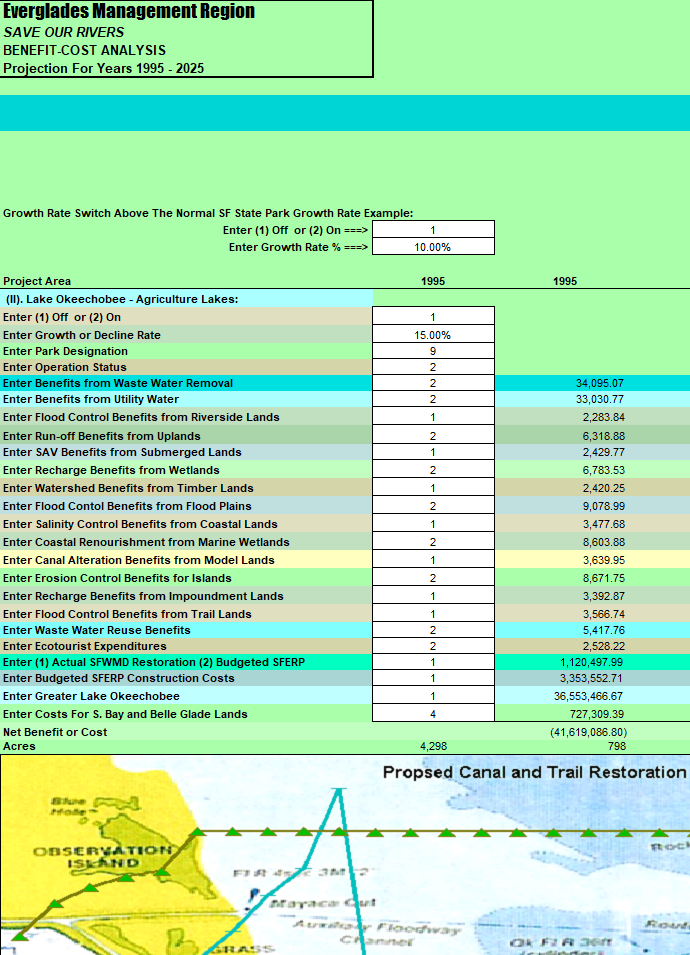Click the leftmost green triangle marker on the map

(20, 936)
